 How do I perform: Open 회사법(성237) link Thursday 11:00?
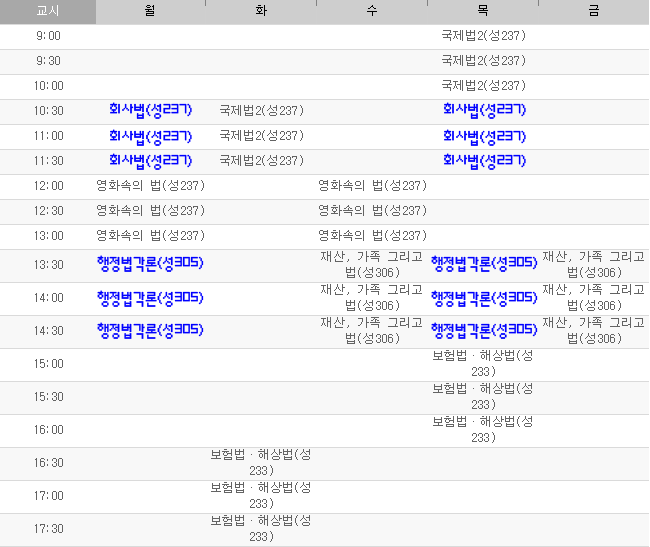[x=484, y=136]
